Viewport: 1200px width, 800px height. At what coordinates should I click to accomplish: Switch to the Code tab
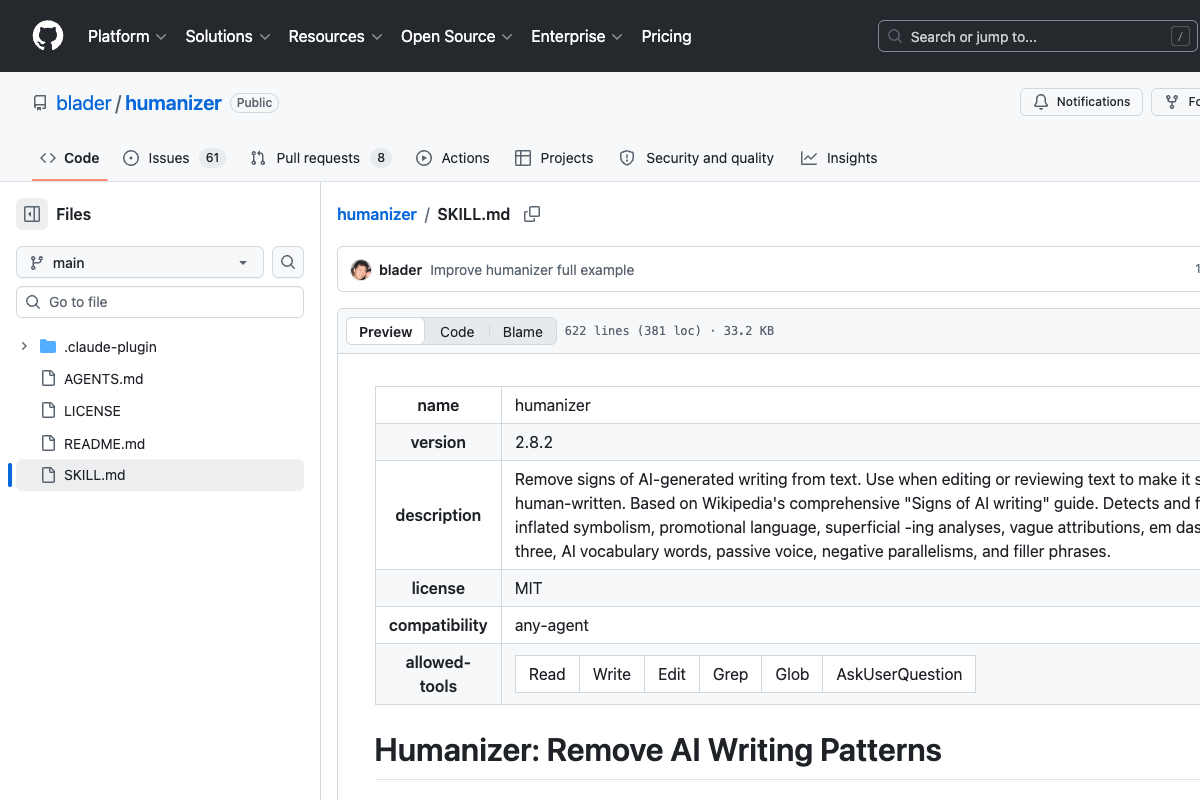(x=69, y=158)
